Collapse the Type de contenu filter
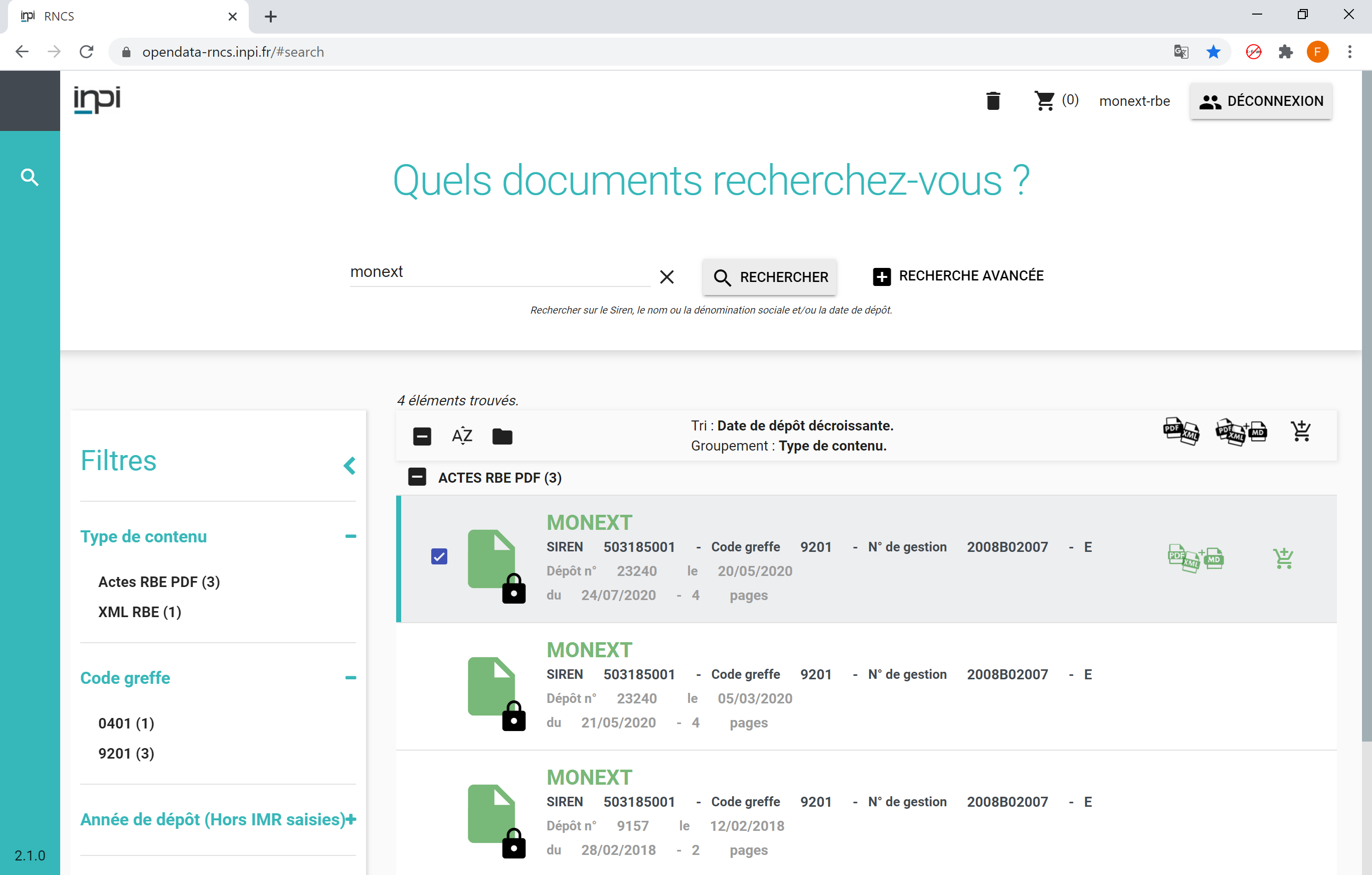The height and width of the screenshot is (875, 1372). click(351, 536)
